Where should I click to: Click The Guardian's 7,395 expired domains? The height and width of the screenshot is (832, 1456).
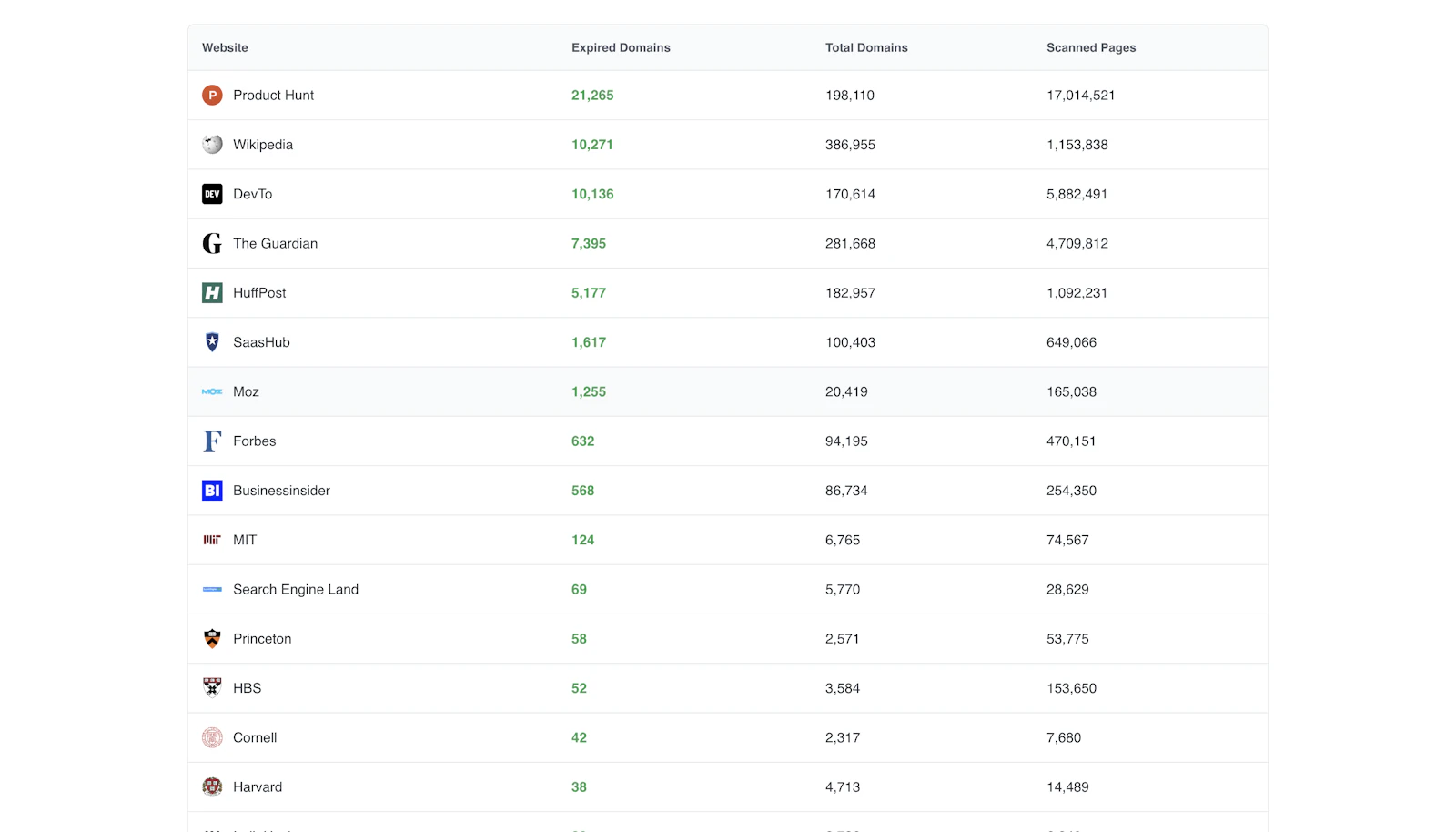[589, 243]
